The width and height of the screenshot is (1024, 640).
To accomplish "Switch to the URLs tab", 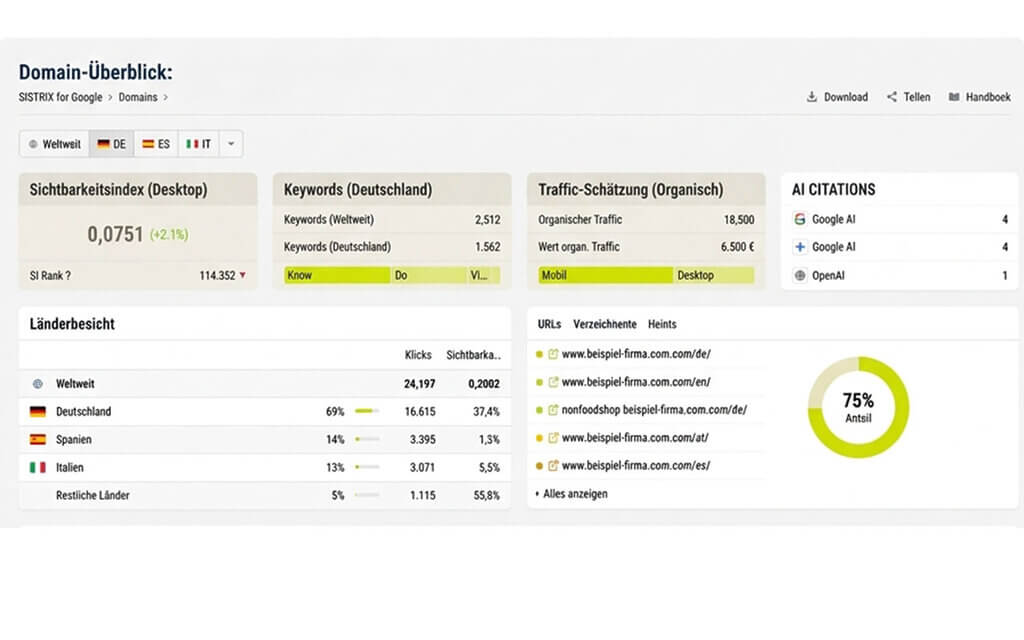I will click(549, 324).
